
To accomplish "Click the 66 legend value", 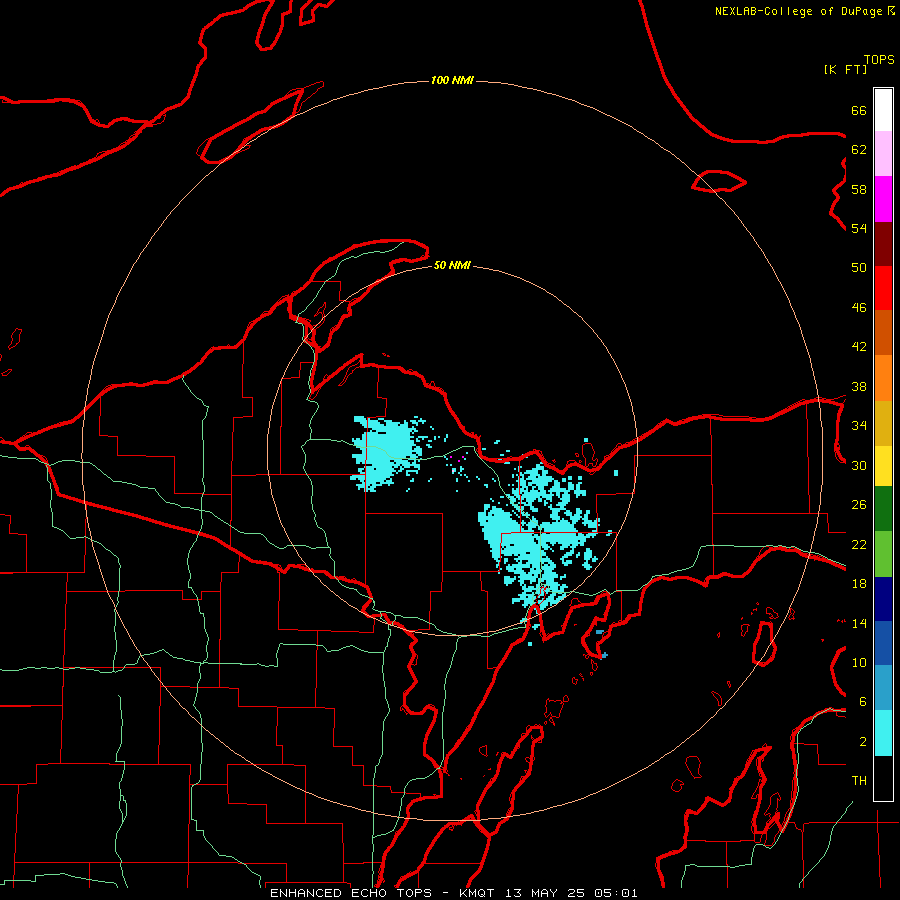I will [x=859, y=111].
